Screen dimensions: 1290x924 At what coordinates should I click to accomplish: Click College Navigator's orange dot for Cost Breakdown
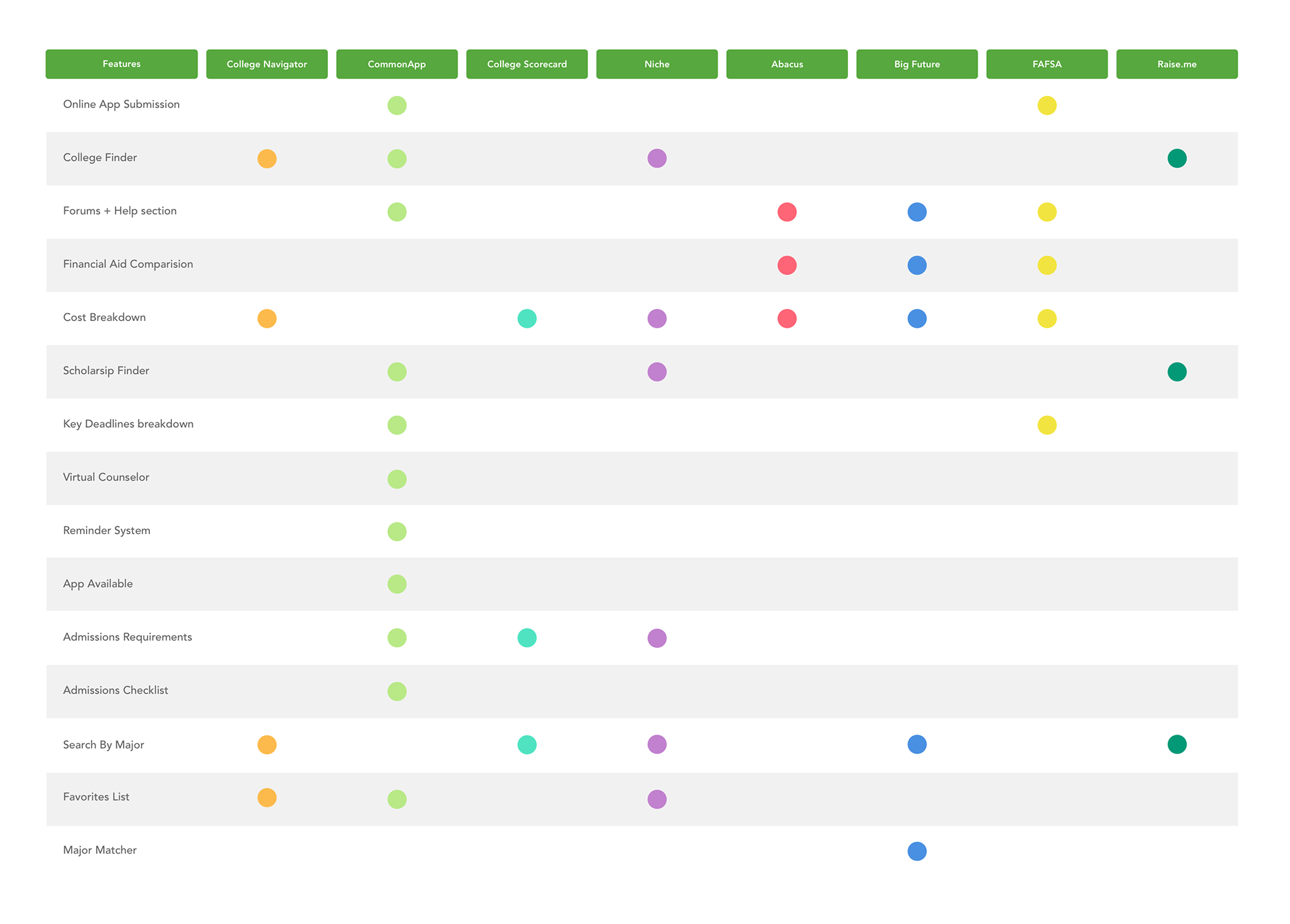click(267, 318)
